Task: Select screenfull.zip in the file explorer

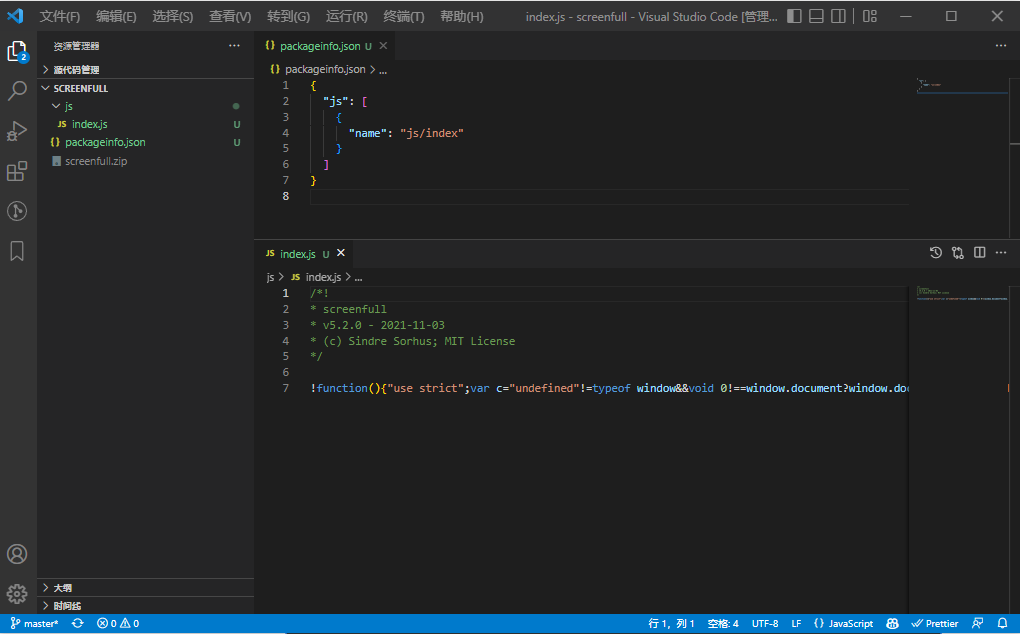Action: tap(96, 161)
